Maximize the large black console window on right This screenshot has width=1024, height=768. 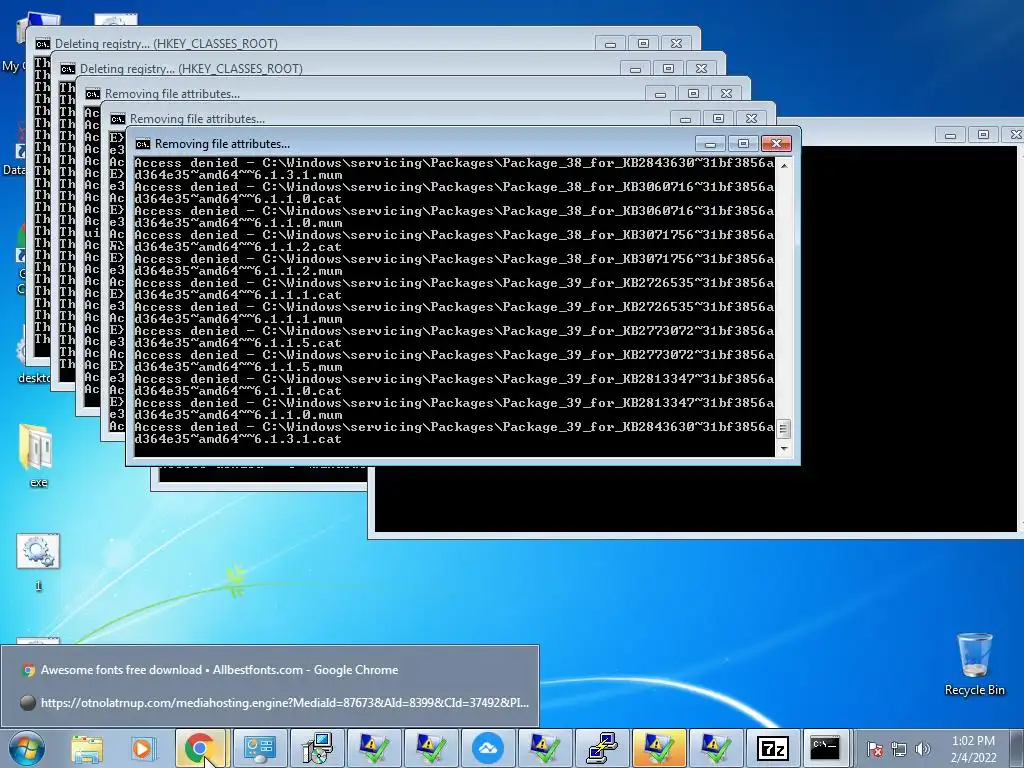tap(983, 135)
